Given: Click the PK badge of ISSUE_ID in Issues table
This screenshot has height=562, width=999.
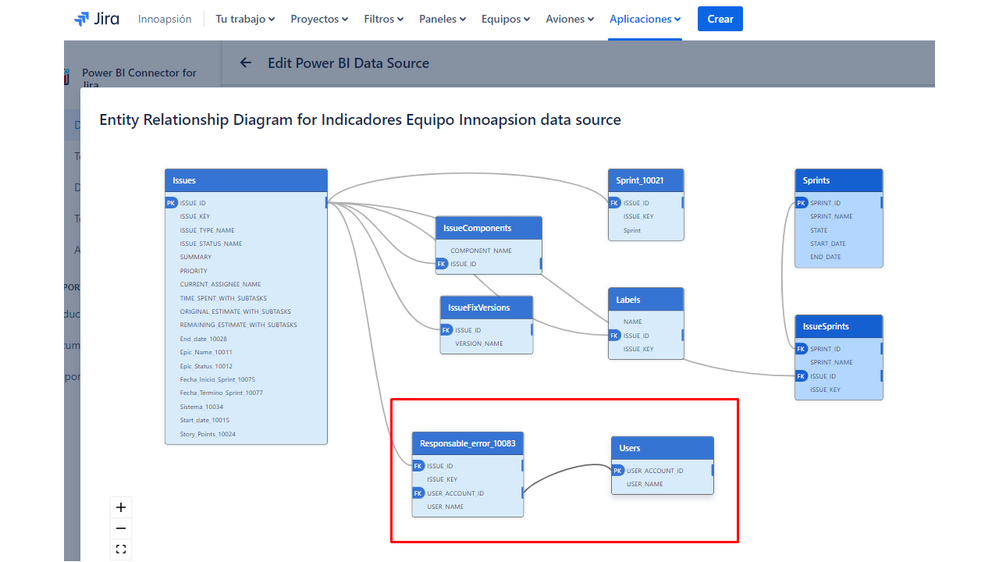Looking at the screenshot, I should click(x=171, y=203).
